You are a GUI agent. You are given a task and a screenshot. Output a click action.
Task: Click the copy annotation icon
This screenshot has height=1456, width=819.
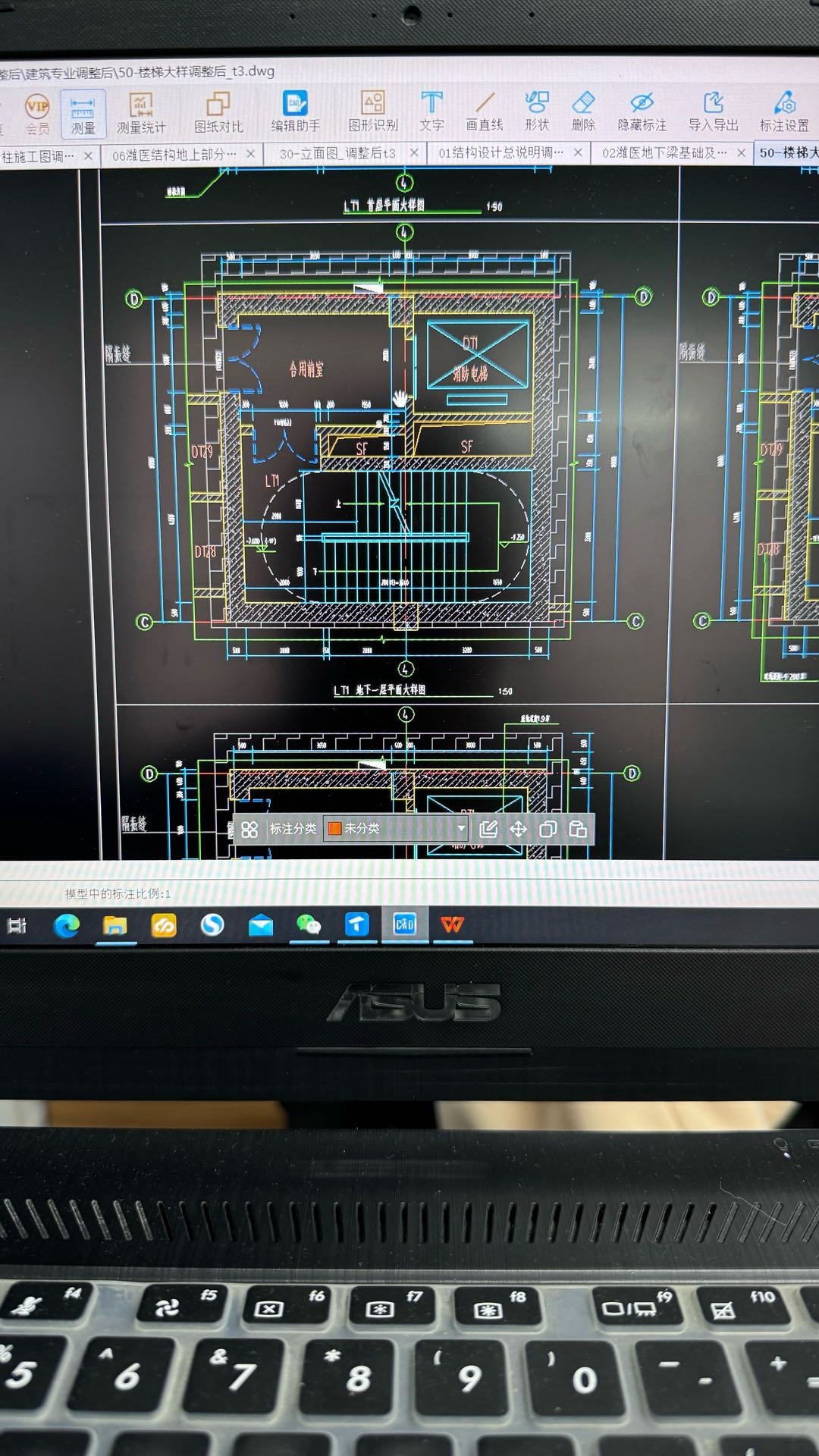(548, 829)
